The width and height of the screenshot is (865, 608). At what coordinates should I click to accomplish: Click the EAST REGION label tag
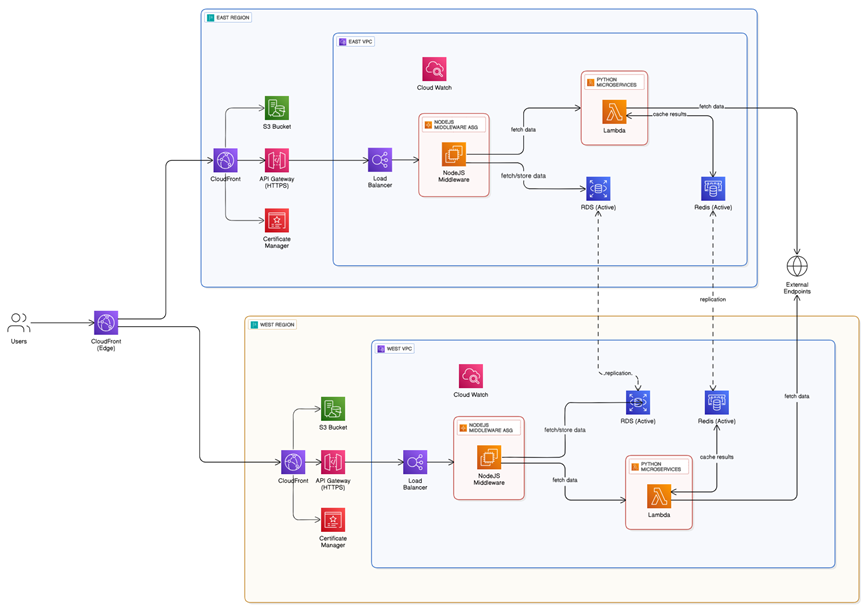point(229,16)
